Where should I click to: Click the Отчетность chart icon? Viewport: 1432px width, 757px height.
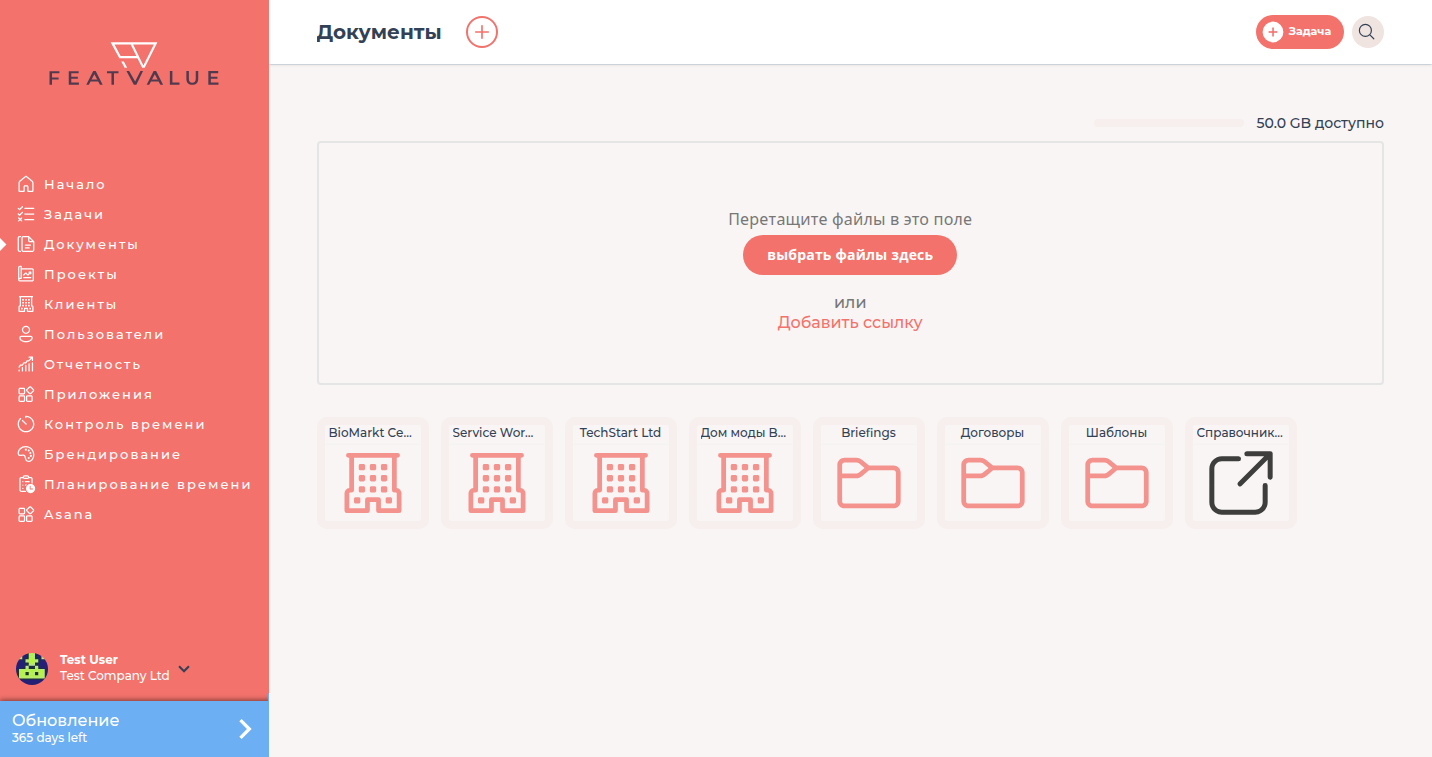pyautogui.click(x=26, y=364)
